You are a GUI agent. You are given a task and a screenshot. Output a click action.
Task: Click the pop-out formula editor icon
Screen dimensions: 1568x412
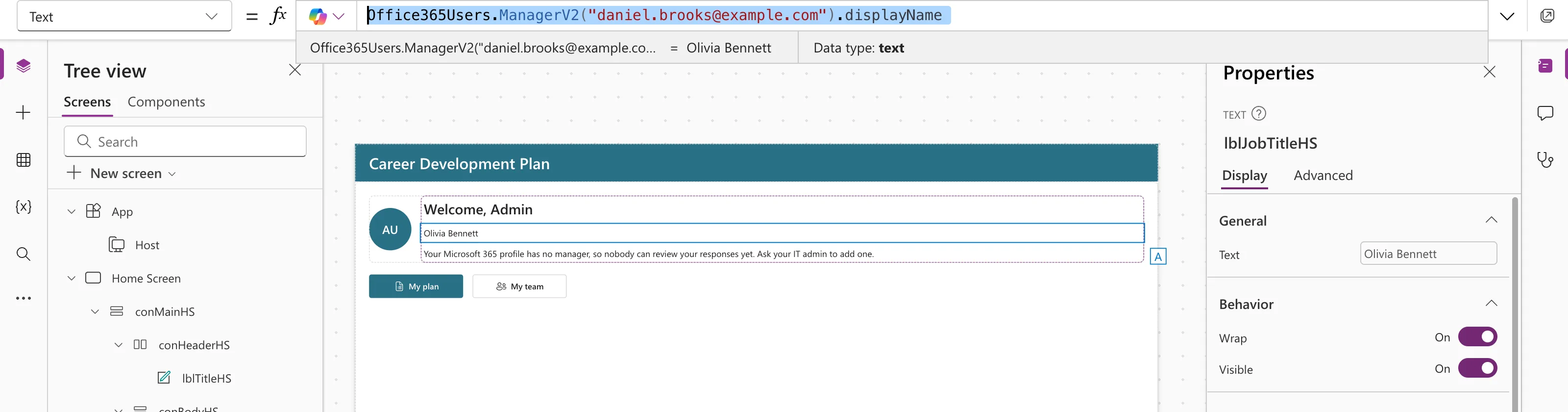[x=1547, y=16]
